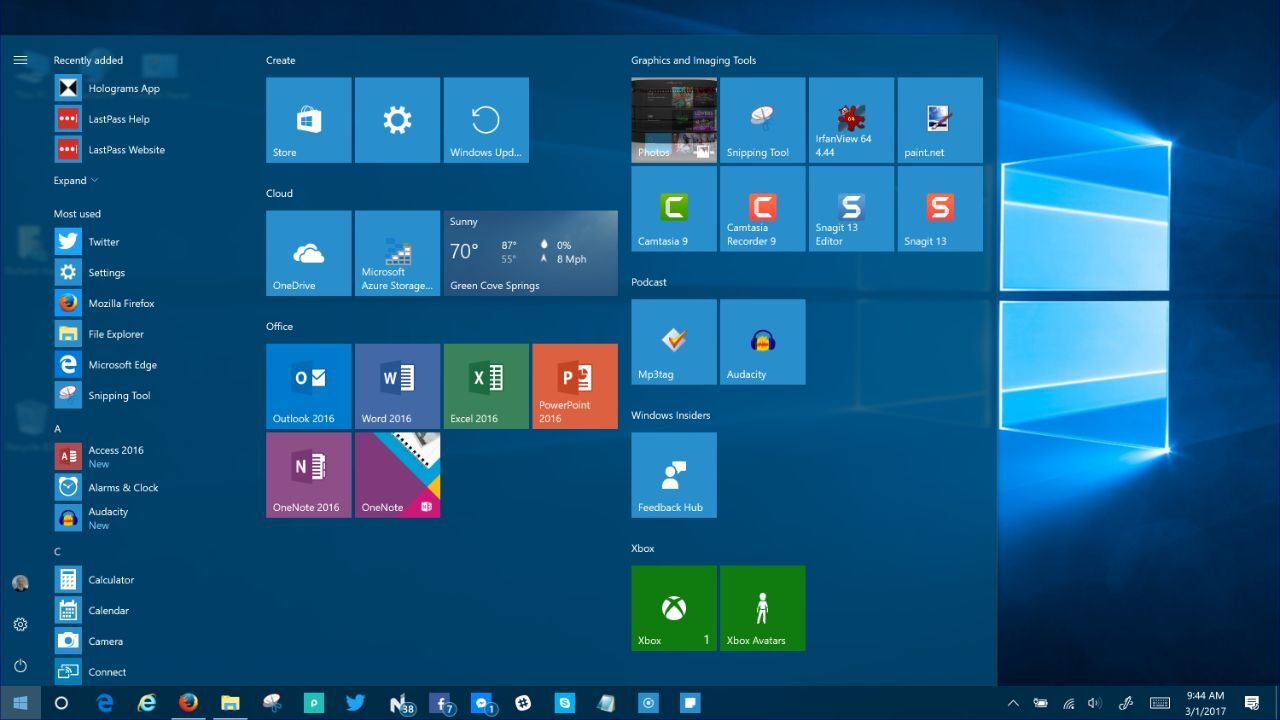Launch the Snipping Tool tile
The image size is (1280, 720).
(763, 120)
